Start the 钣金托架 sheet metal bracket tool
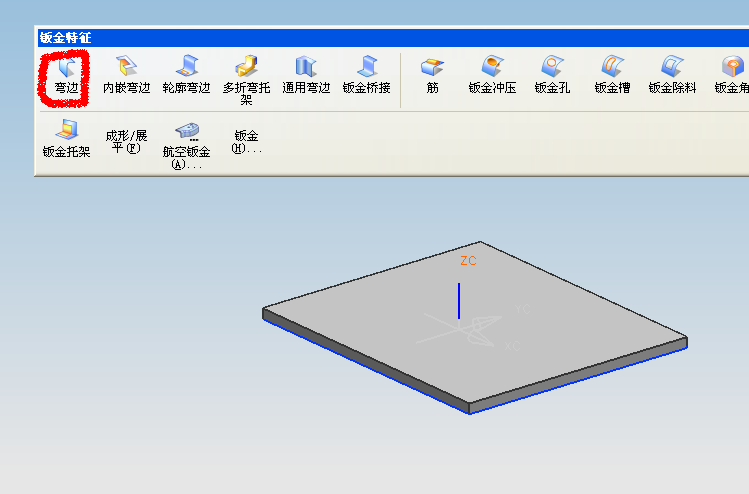The width and height of the screenshot is (749, 494). pos(66,139)
